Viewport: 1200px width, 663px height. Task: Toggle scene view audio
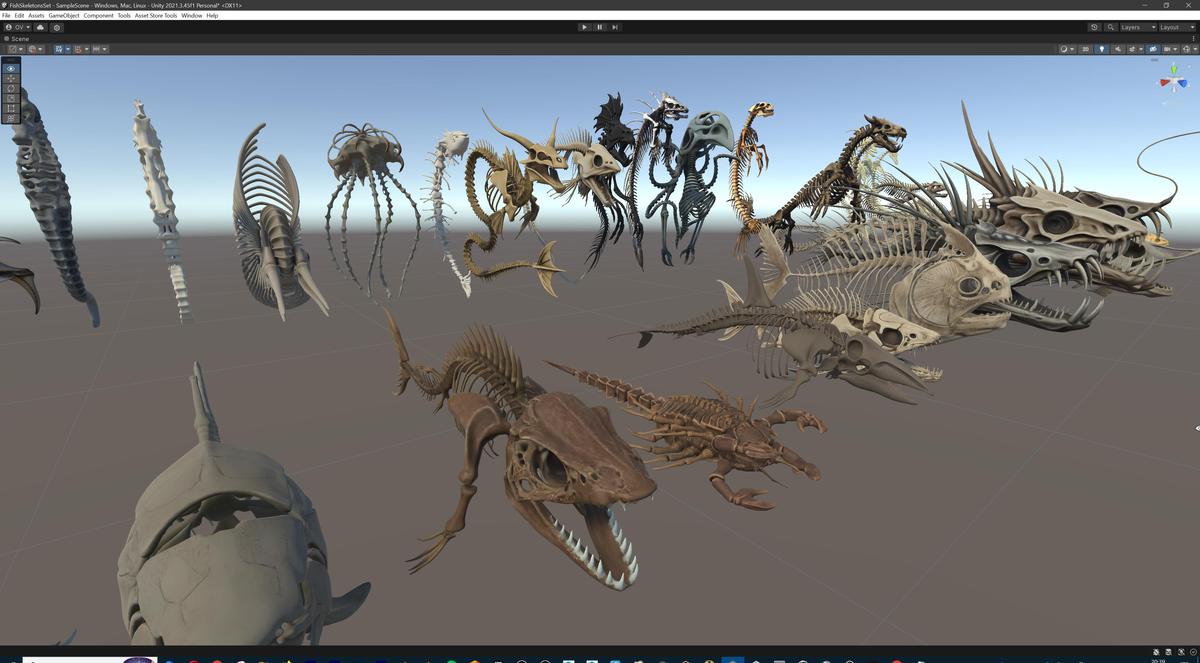click(1118, 49)
